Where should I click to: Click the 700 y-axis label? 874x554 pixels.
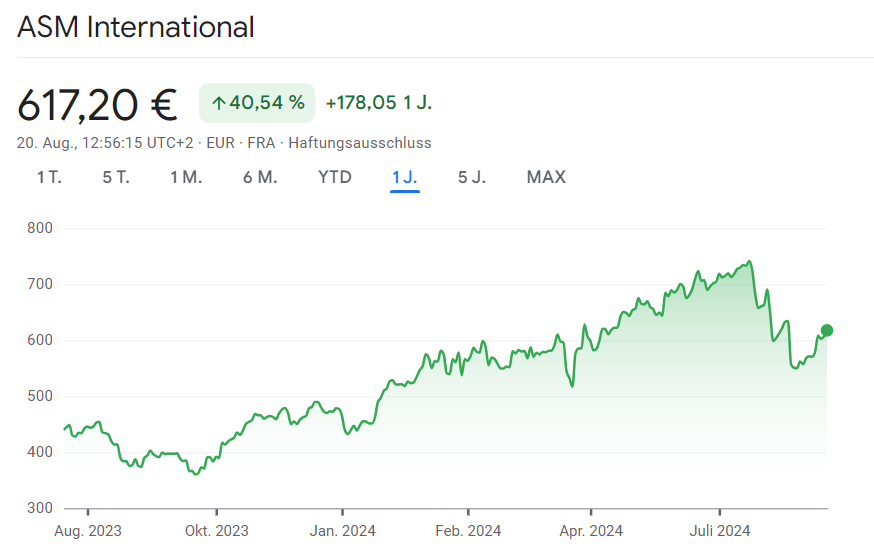[40, 284]
